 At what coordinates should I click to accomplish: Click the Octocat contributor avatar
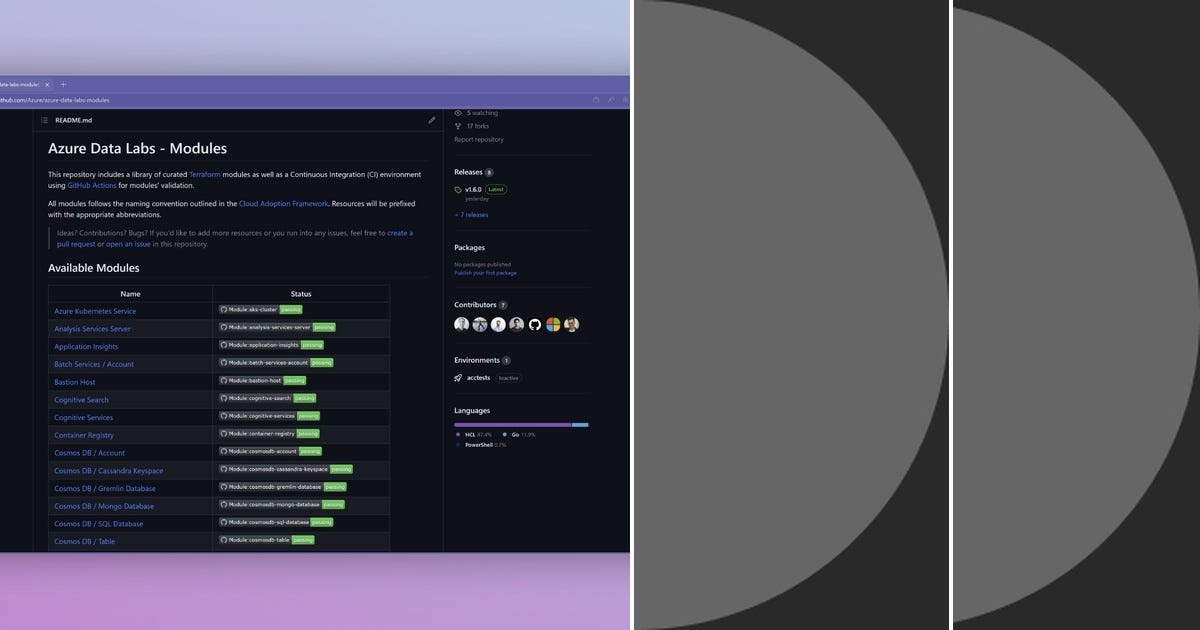point(534,324)
